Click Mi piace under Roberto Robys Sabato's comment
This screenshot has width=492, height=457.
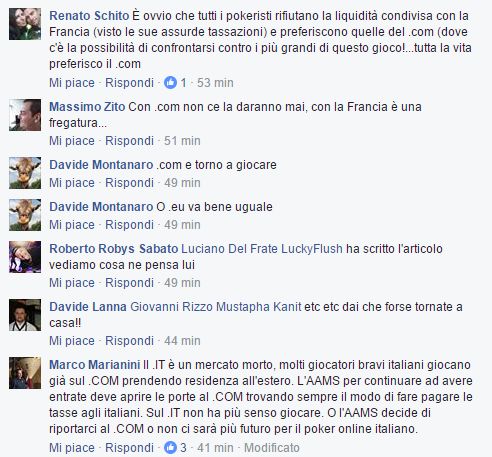(72, 283)
